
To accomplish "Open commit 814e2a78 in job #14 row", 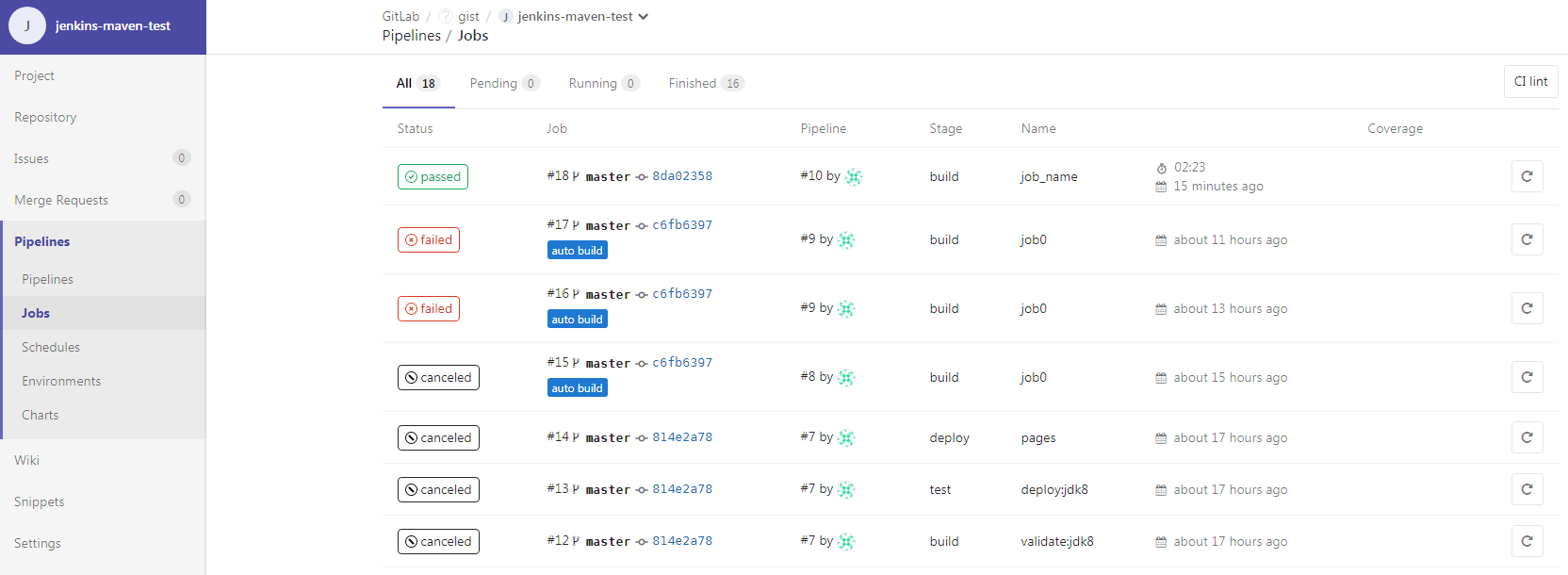I will coord(682,437).
